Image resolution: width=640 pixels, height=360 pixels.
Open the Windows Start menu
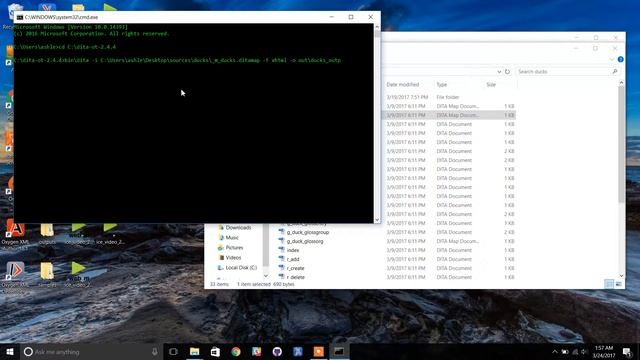point(10,351)
